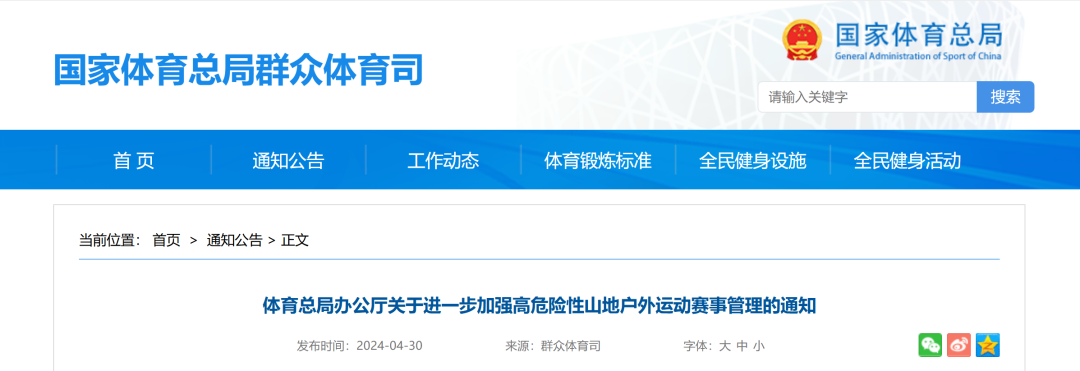Click the national emblem logo
The image size is (1080, 371).
click(802, 39)
